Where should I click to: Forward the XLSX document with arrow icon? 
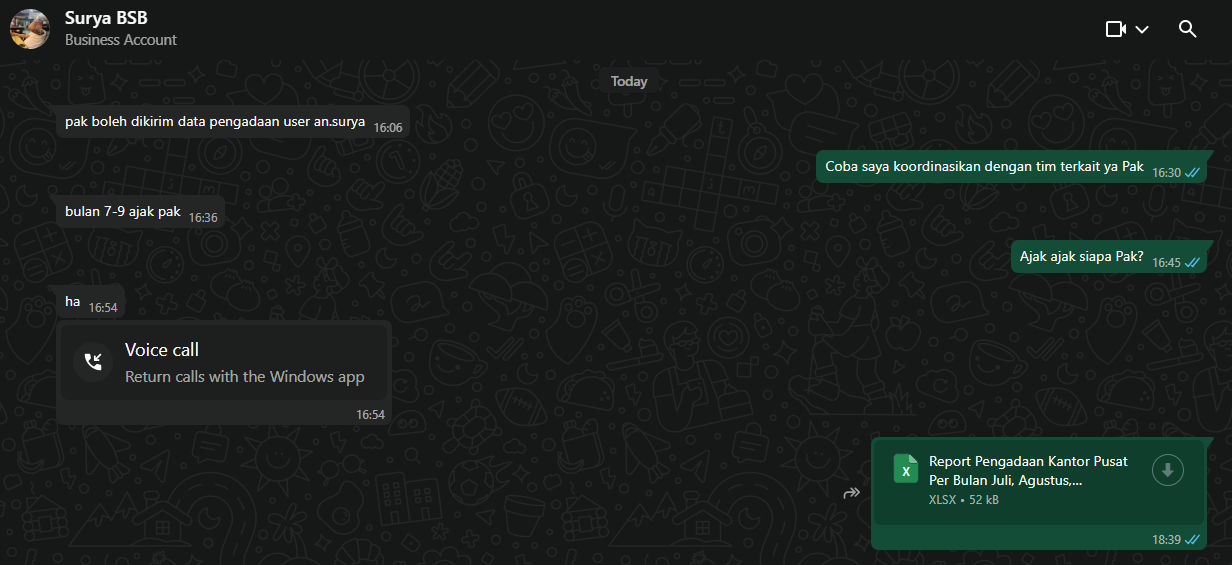(852, 493)
